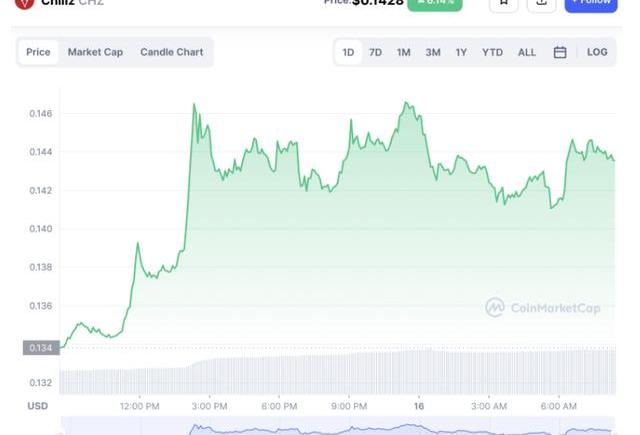The image size is (640, 435).
Task: Select the 1D time range
Action: click(x=348, y=52)
